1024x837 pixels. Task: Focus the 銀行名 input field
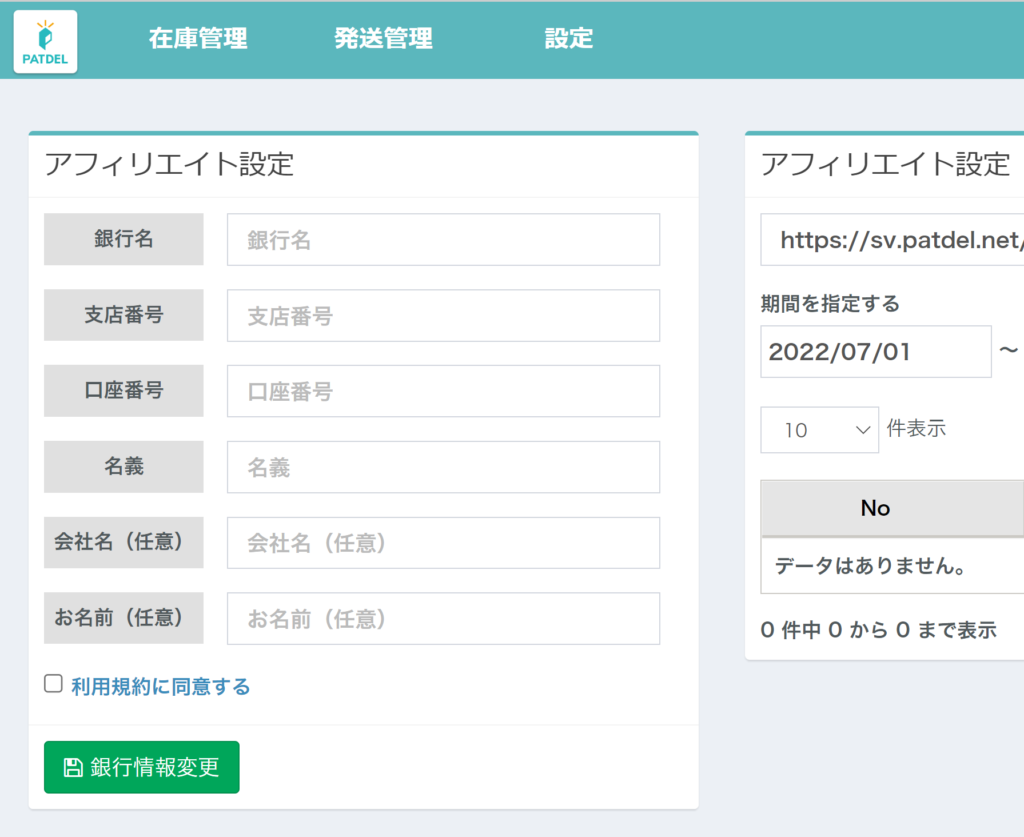(x=443, y=240)
